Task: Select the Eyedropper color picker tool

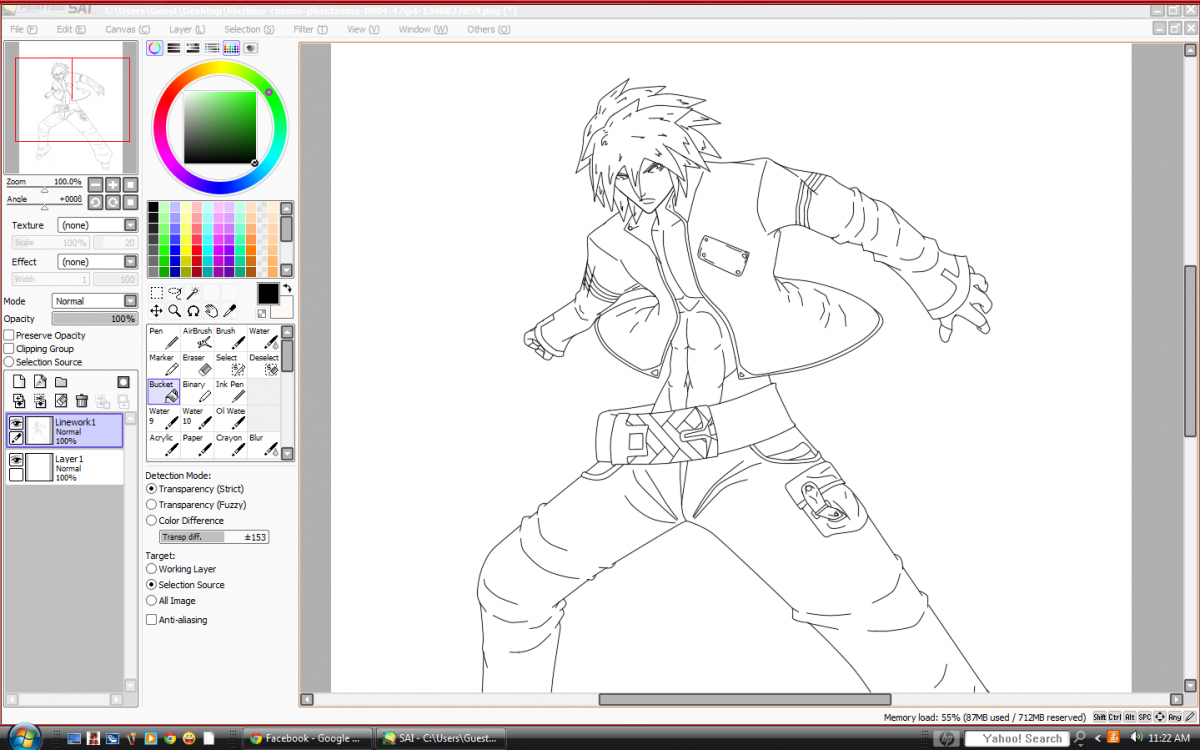Action: tap(229, 311)
